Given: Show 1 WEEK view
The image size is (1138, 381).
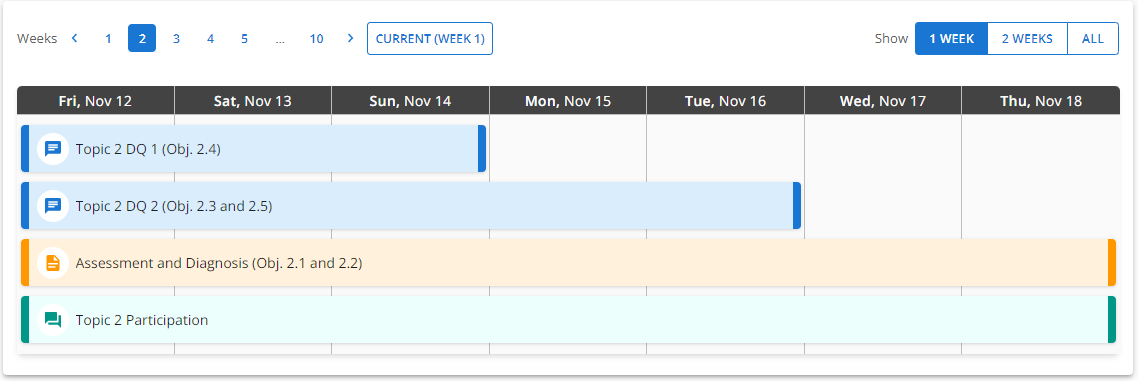Looking at the screenshot, I should tap(951, 38).
